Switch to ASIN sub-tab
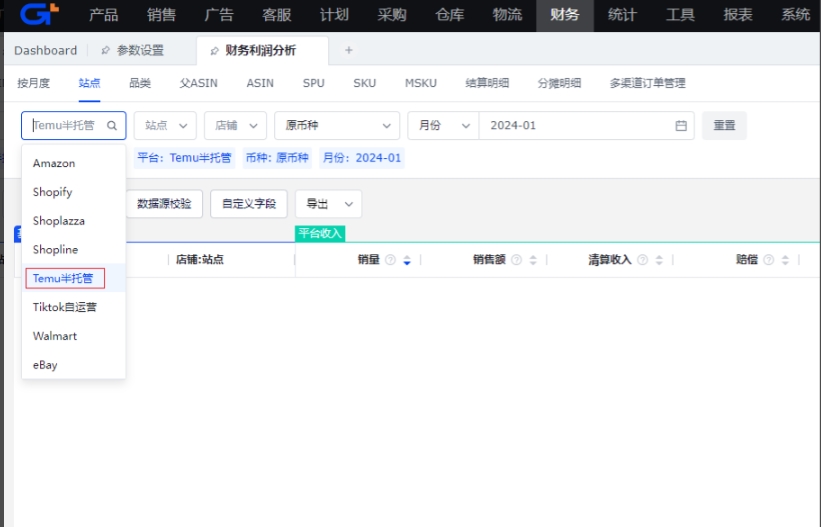Image resolution: width=821 pixels, height=527 pixels. coord(260,83)
